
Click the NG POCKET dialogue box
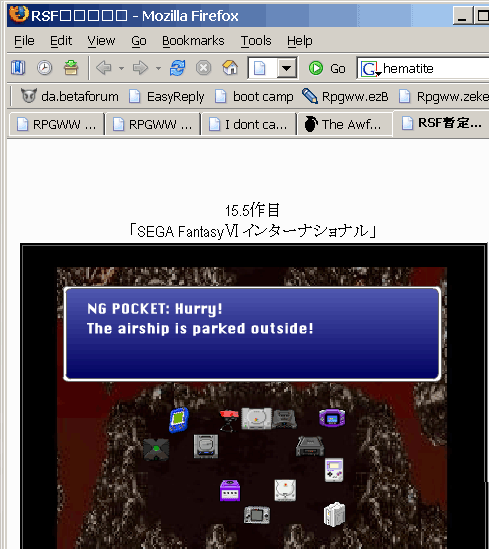tap(252, 334)
